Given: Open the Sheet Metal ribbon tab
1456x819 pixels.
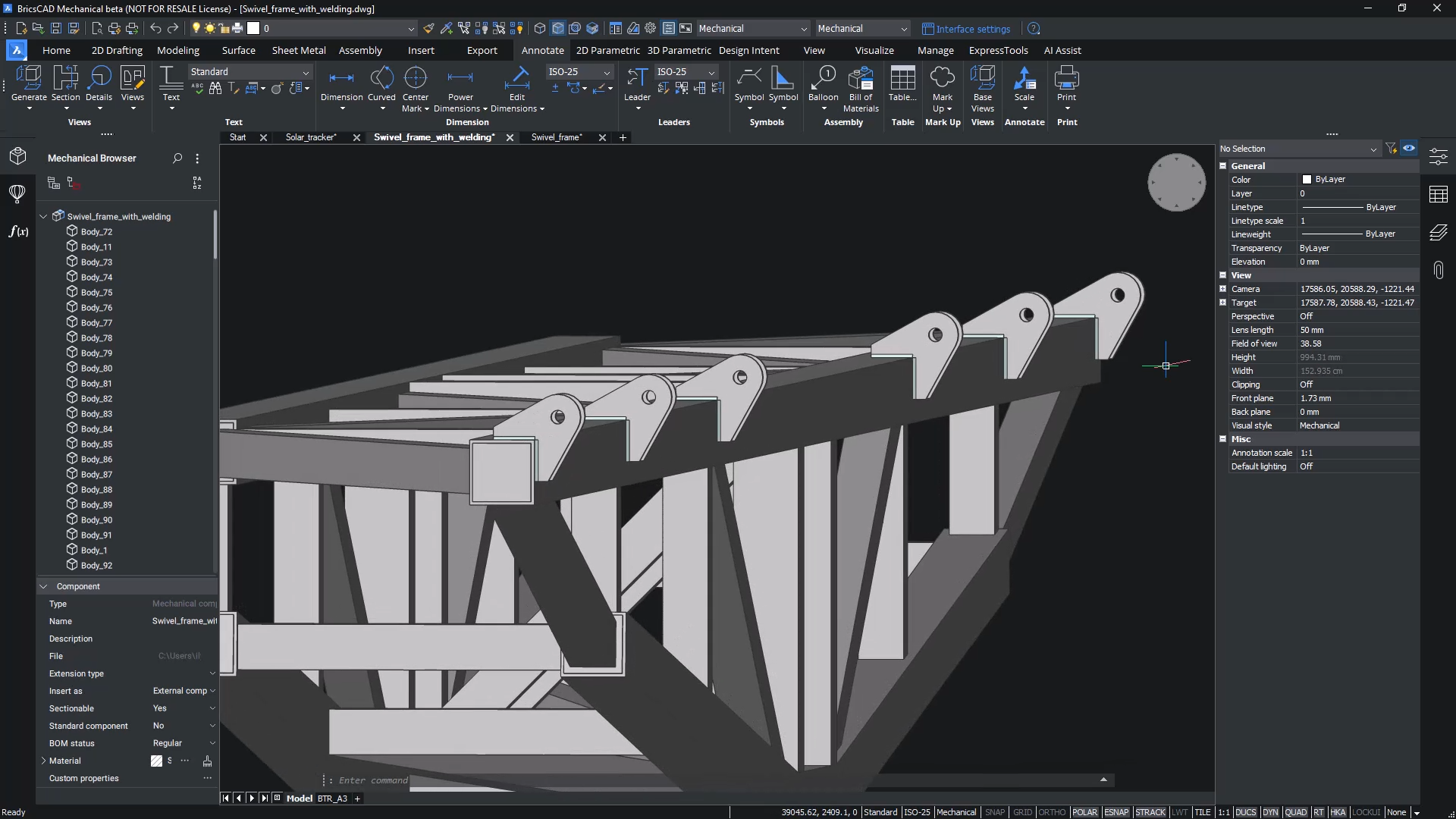Looking at the screenshot, I should click(x=299, y=51).
